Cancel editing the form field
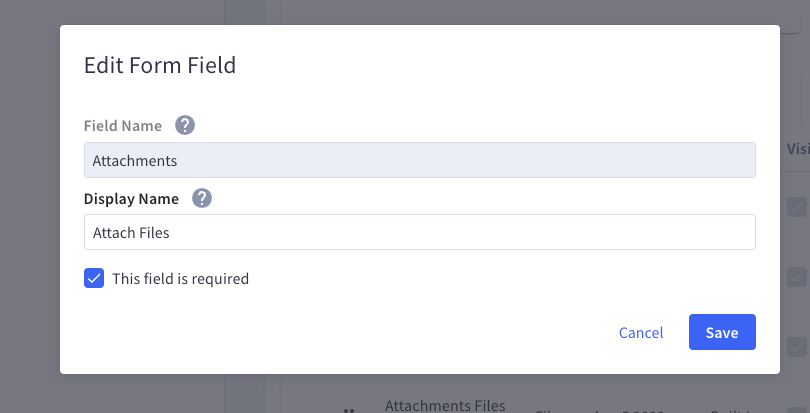Viewport: 810px width, 413px height. (641, 332)
